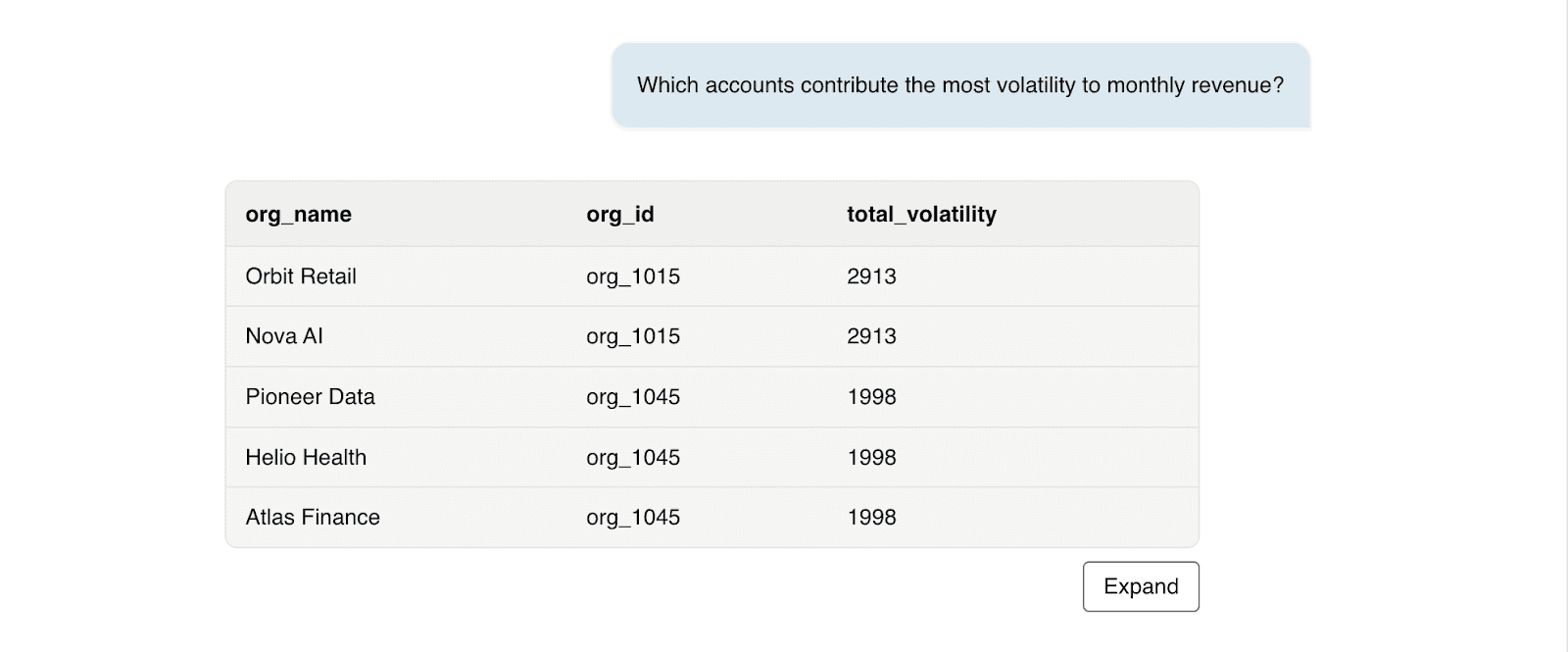Screen dimensions: 1568x652
Task: Click the org_id value in Orbit Retail row
Action: (633, 276)
